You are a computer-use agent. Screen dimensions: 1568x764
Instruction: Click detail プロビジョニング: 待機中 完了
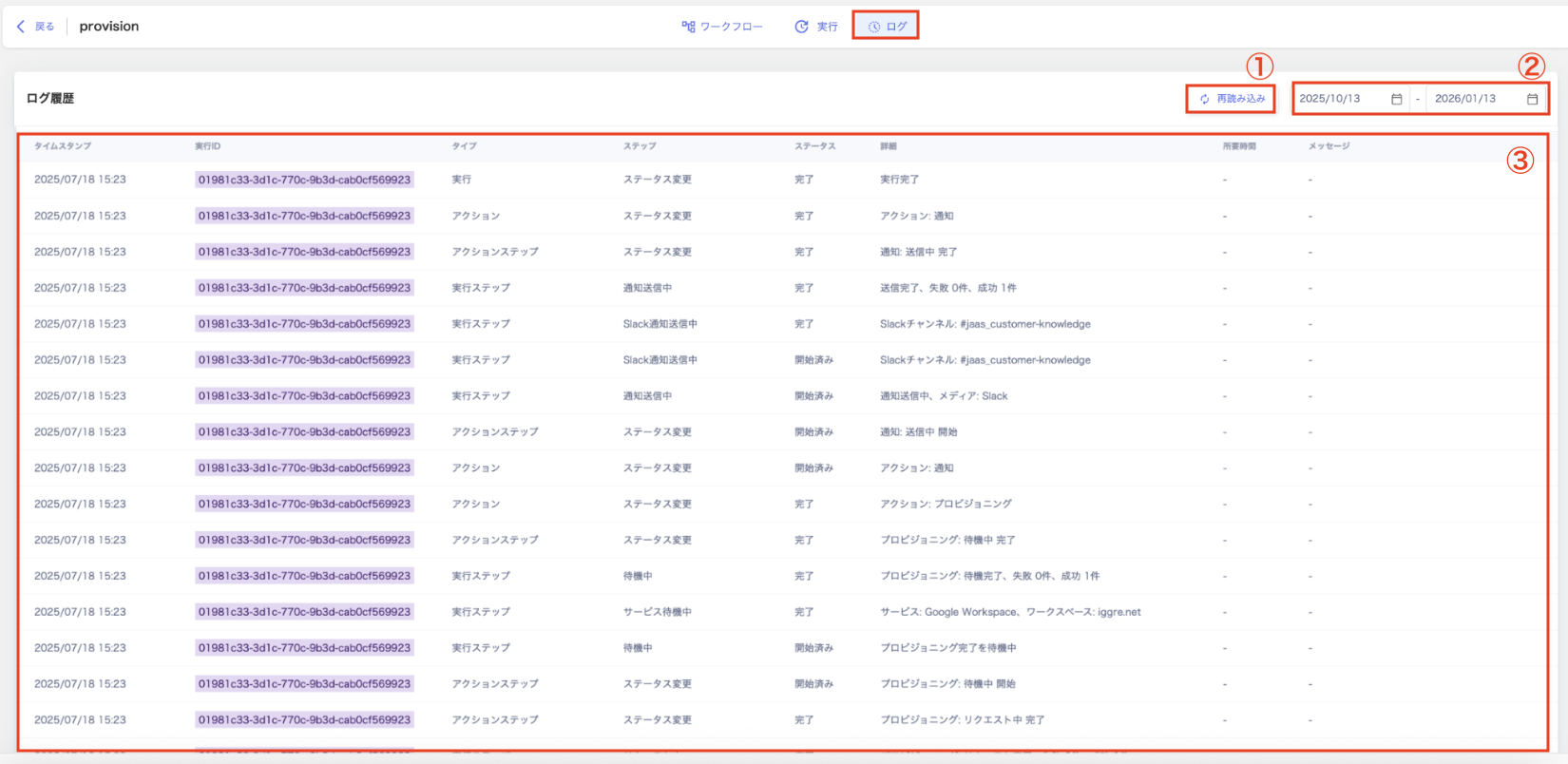point(947,540)
